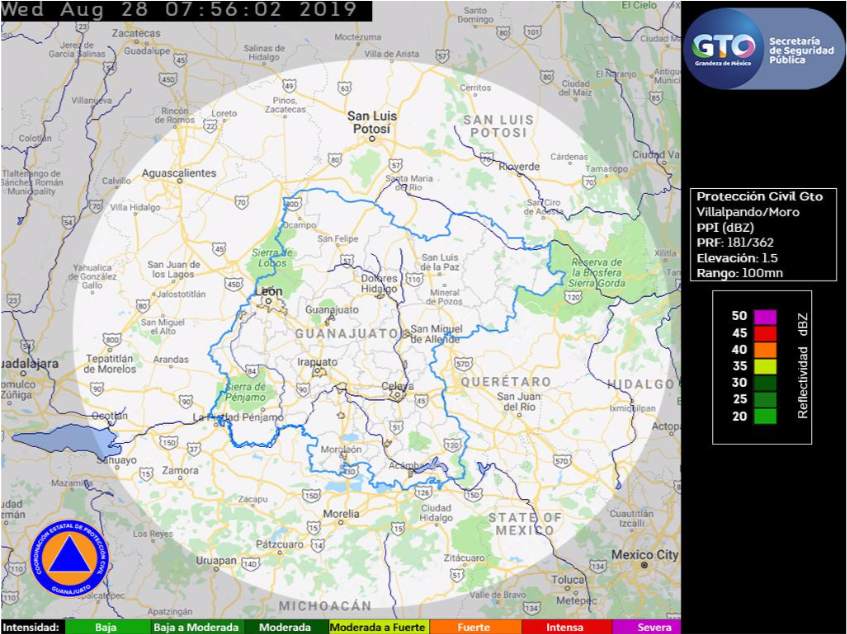Click the Dolores Hidalgo label
The image size is (847, 634).
379,284
